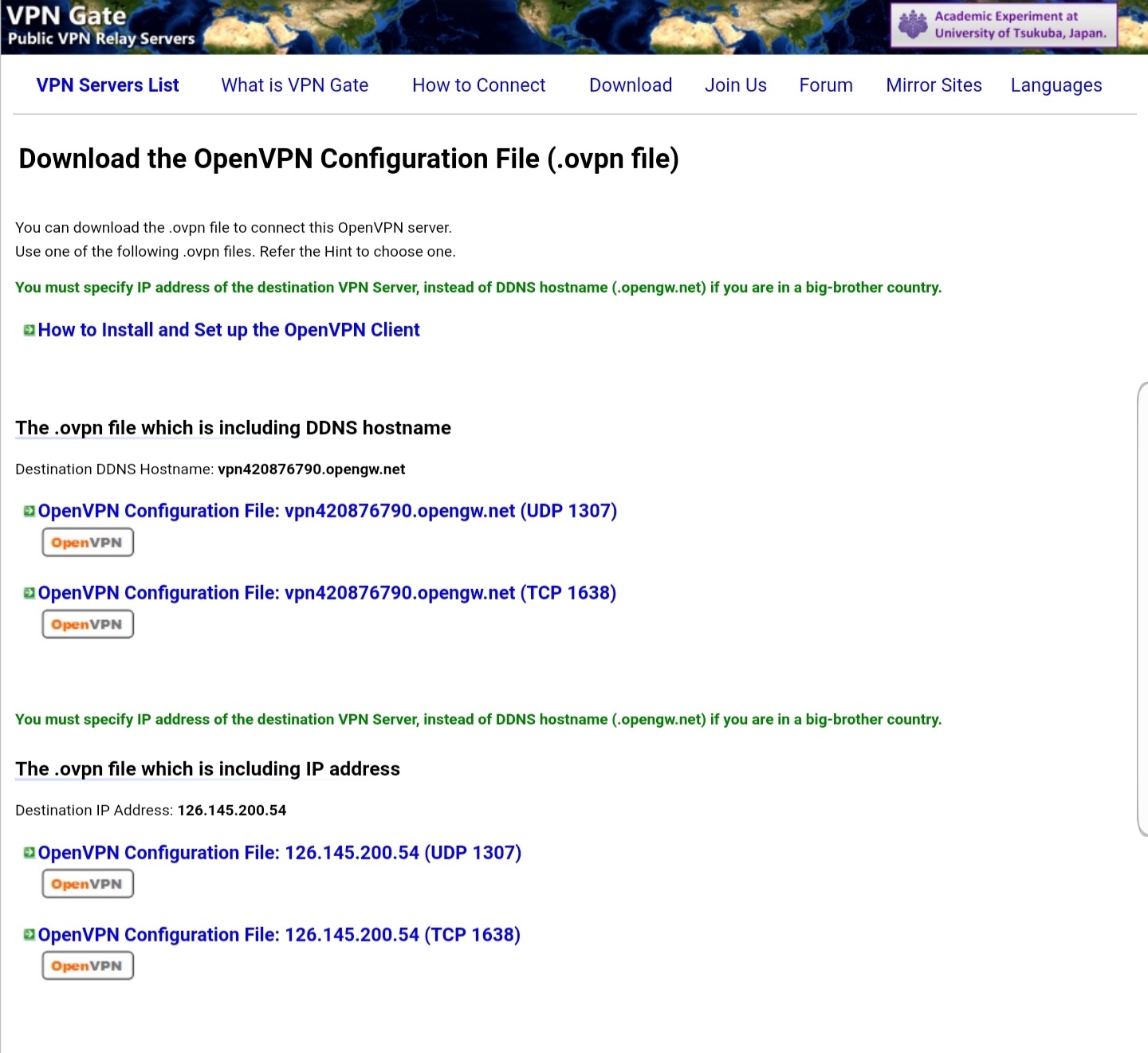The height and width of the screenshot is (1053, 1148).
Task: Open the Join Us page
Action: (736, 85)
